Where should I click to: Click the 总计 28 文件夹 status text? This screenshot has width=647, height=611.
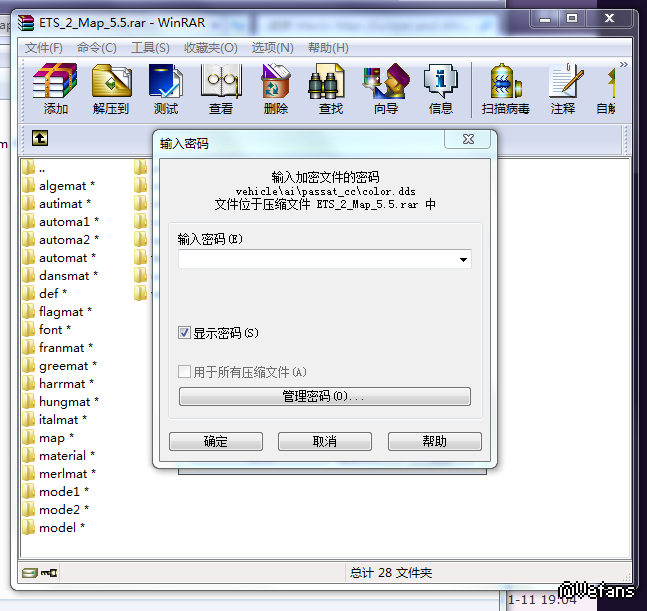click(x=391, y=573)
